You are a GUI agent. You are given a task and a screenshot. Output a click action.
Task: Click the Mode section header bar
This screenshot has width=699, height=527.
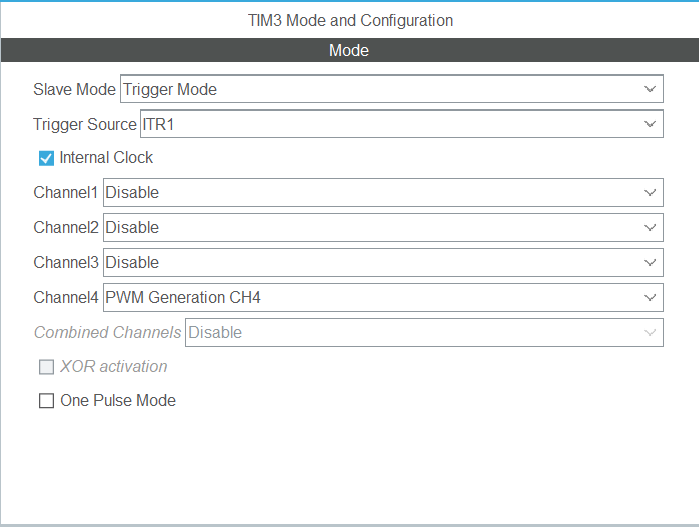pyautogui.click(x=349, y=51)
